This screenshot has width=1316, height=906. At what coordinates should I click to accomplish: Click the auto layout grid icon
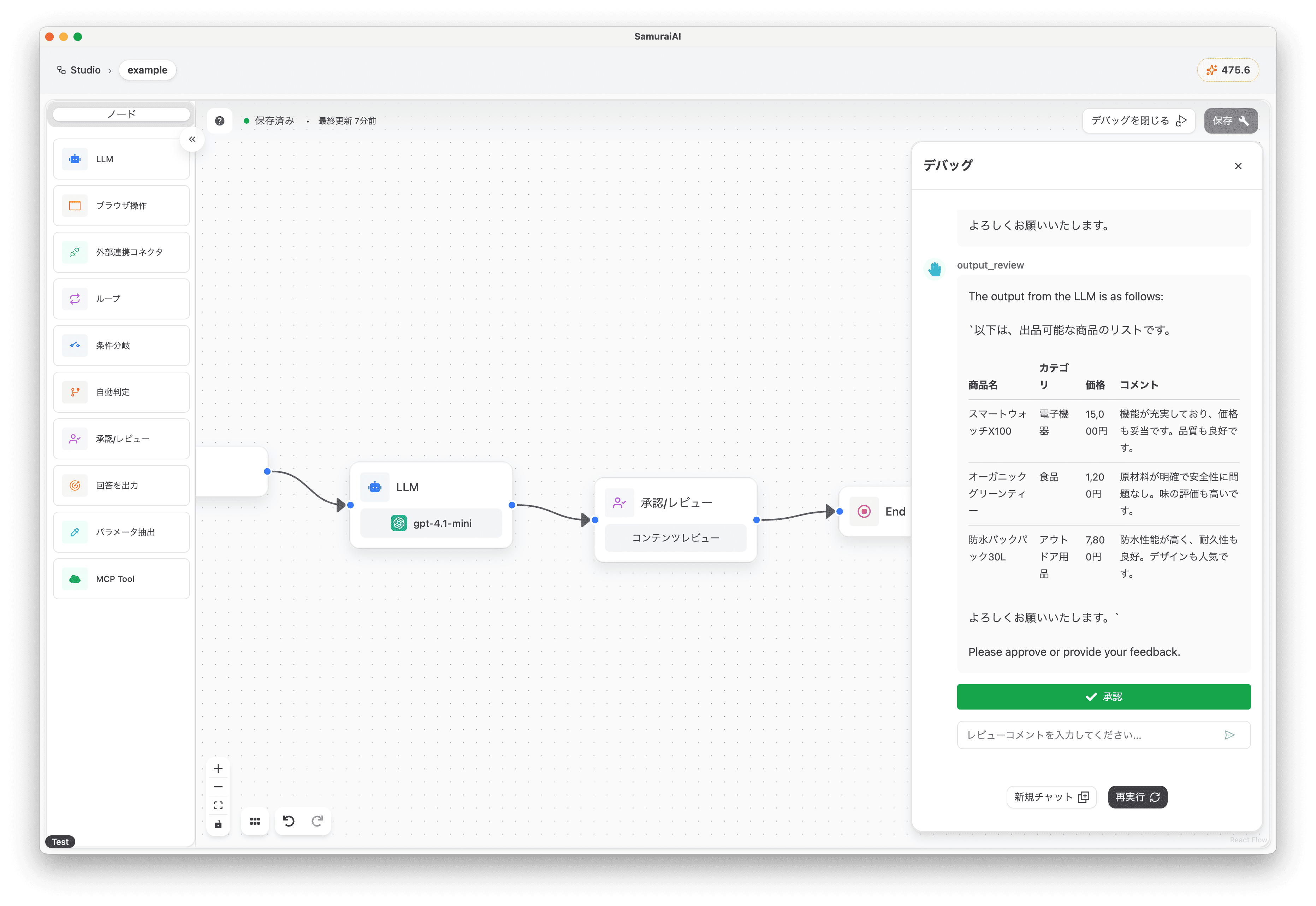(x=255, y=822)
